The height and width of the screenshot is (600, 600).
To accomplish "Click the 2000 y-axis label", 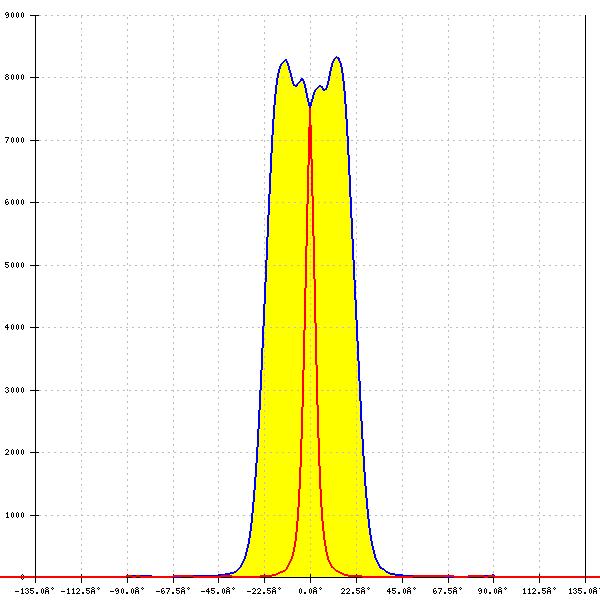I will [15, 452].
